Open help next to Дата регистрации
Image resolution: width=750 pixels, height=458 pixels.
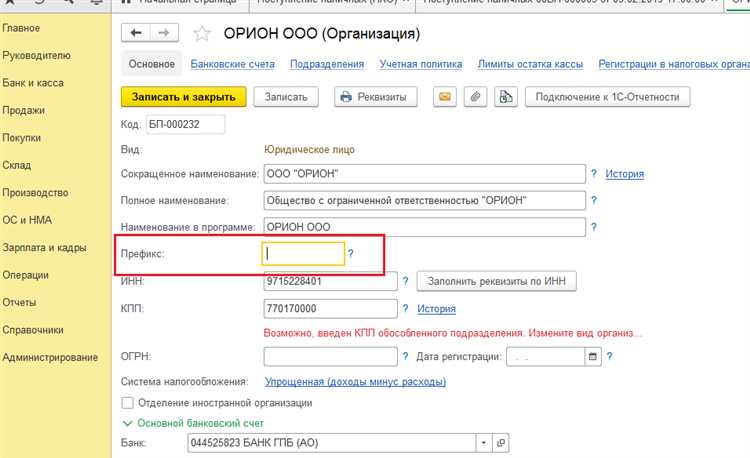609,356
